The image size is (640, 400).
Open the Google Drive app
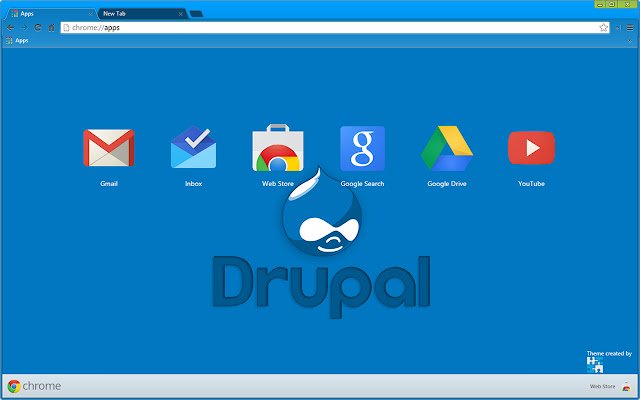[447, 148]
